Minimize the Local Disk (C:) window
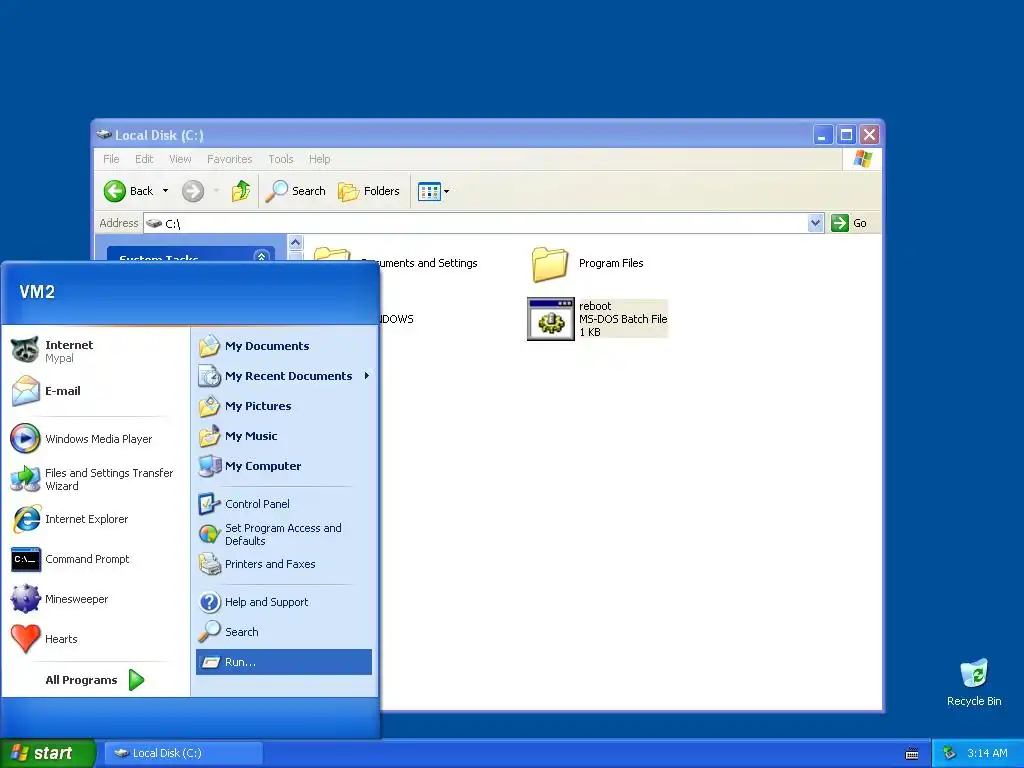Screen dimensions: 1024x768 [823, 135]
